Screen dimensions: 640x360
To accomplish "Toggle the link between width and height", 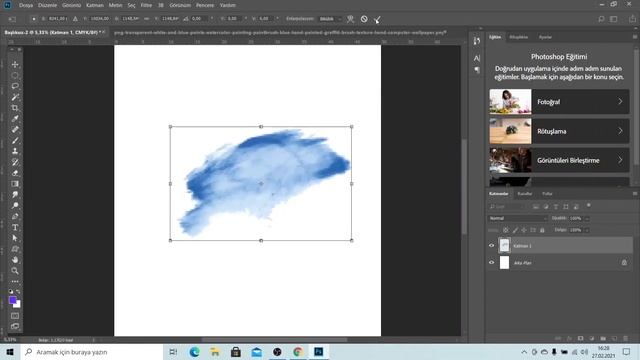I will (x=146, y=19).
